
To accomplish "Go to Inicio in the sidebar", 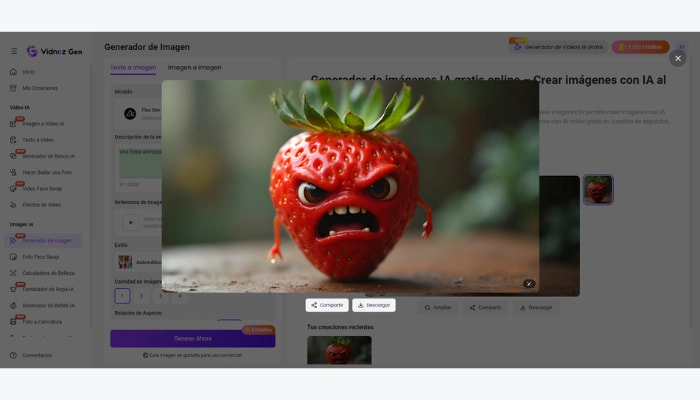I will click(29, 72).
